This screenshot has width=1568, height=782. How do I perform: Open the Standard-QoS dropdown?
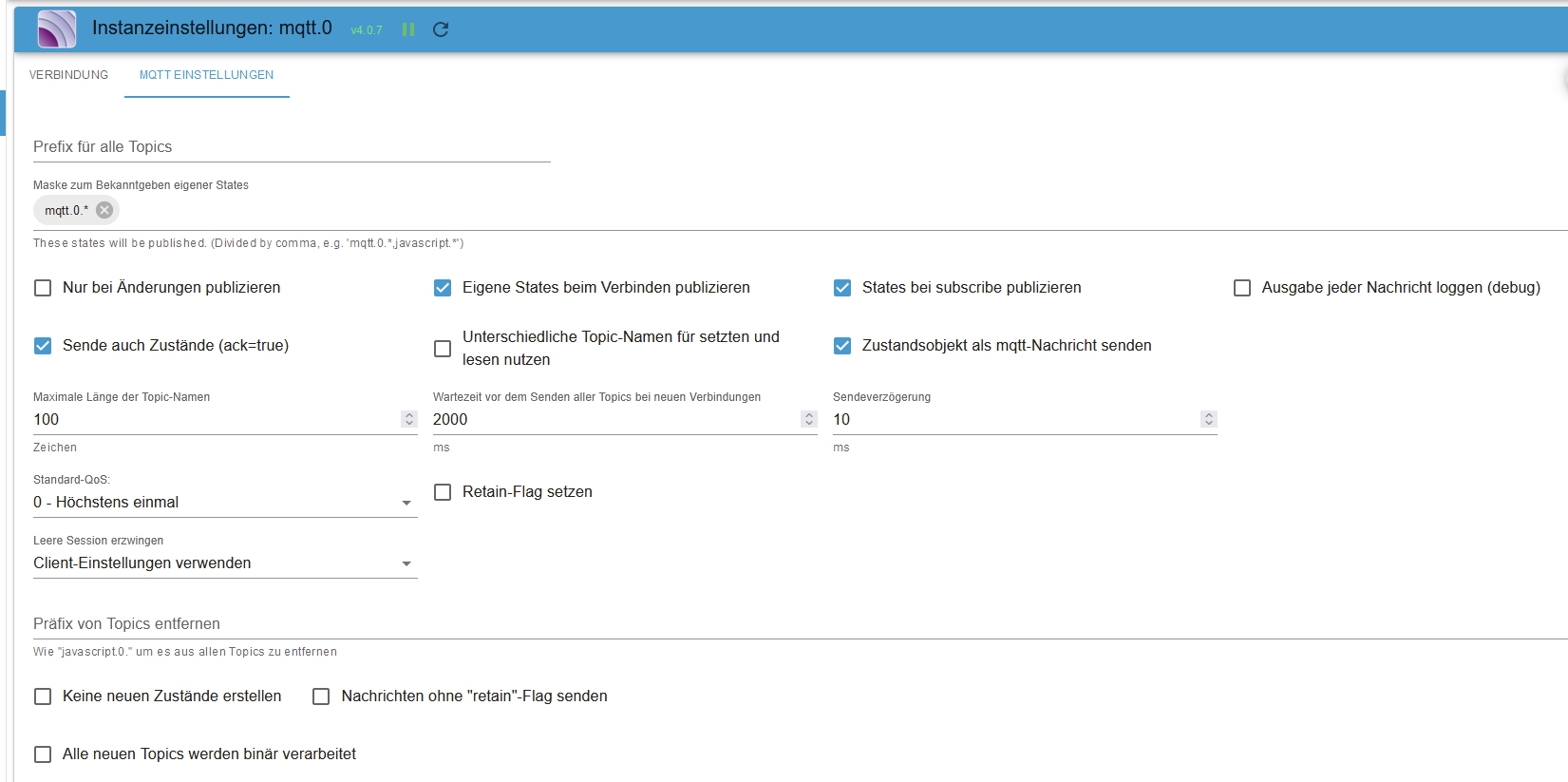(225, 503)
